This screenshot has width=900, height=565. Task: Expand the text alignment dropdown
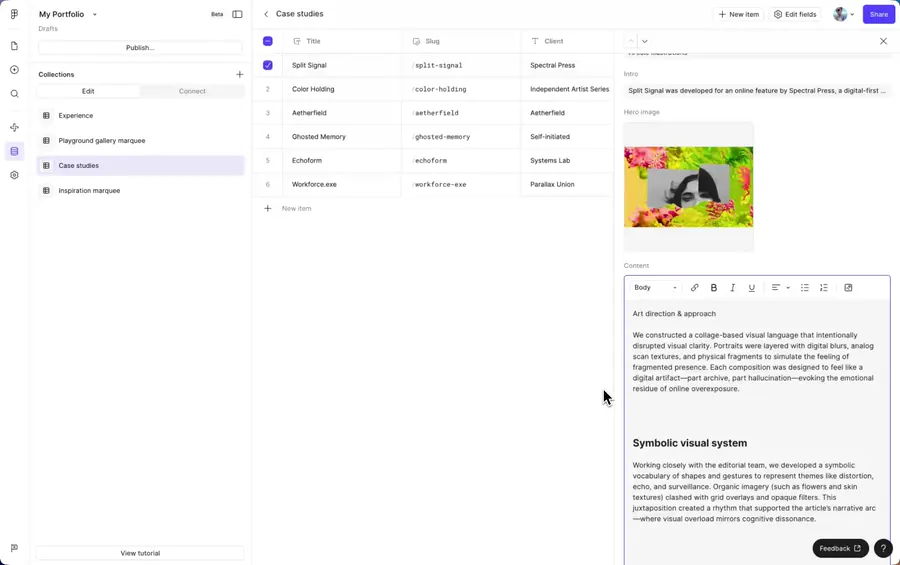[780, 288]
